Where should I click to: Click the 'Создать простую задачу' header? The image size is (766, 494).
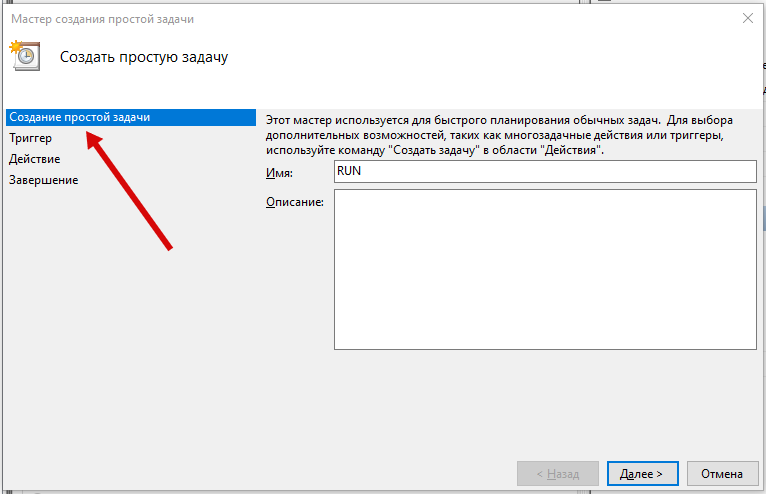[x=144, y=57]
